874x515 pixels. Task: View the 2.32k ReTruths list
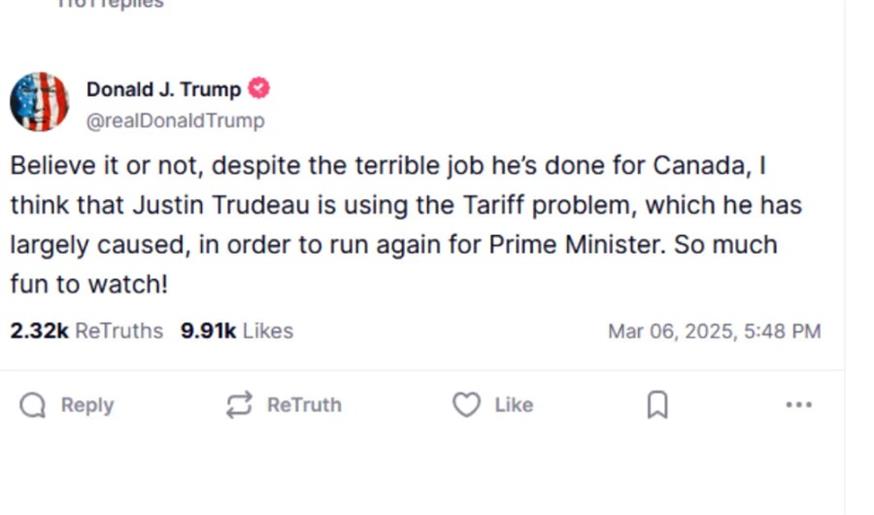click(86, 331)
